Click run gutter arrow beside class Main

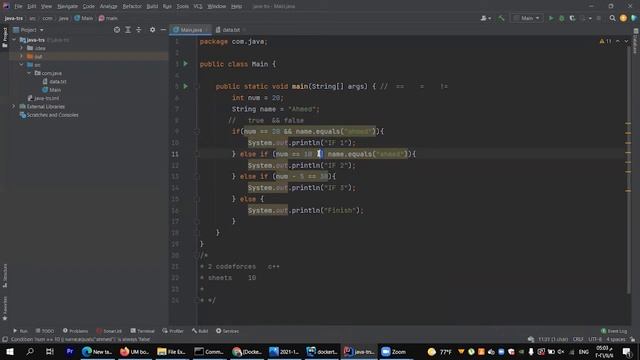186,64
